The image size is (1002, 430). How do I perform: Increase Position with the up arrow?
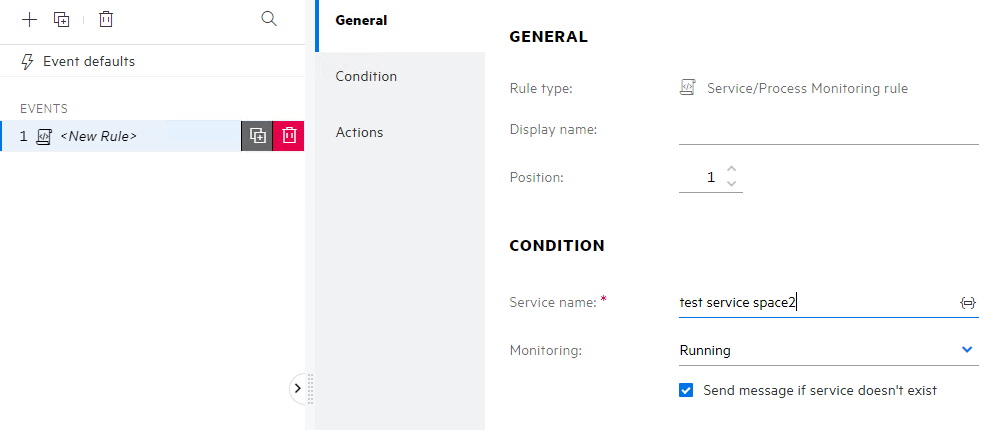click(732, 169)
